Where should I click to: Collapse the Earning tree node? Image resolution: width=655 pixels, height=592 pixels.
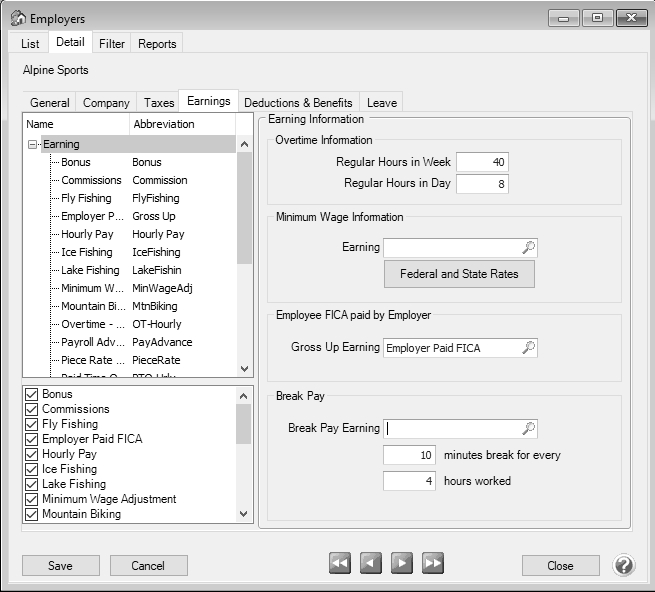[x=33, y=145]
